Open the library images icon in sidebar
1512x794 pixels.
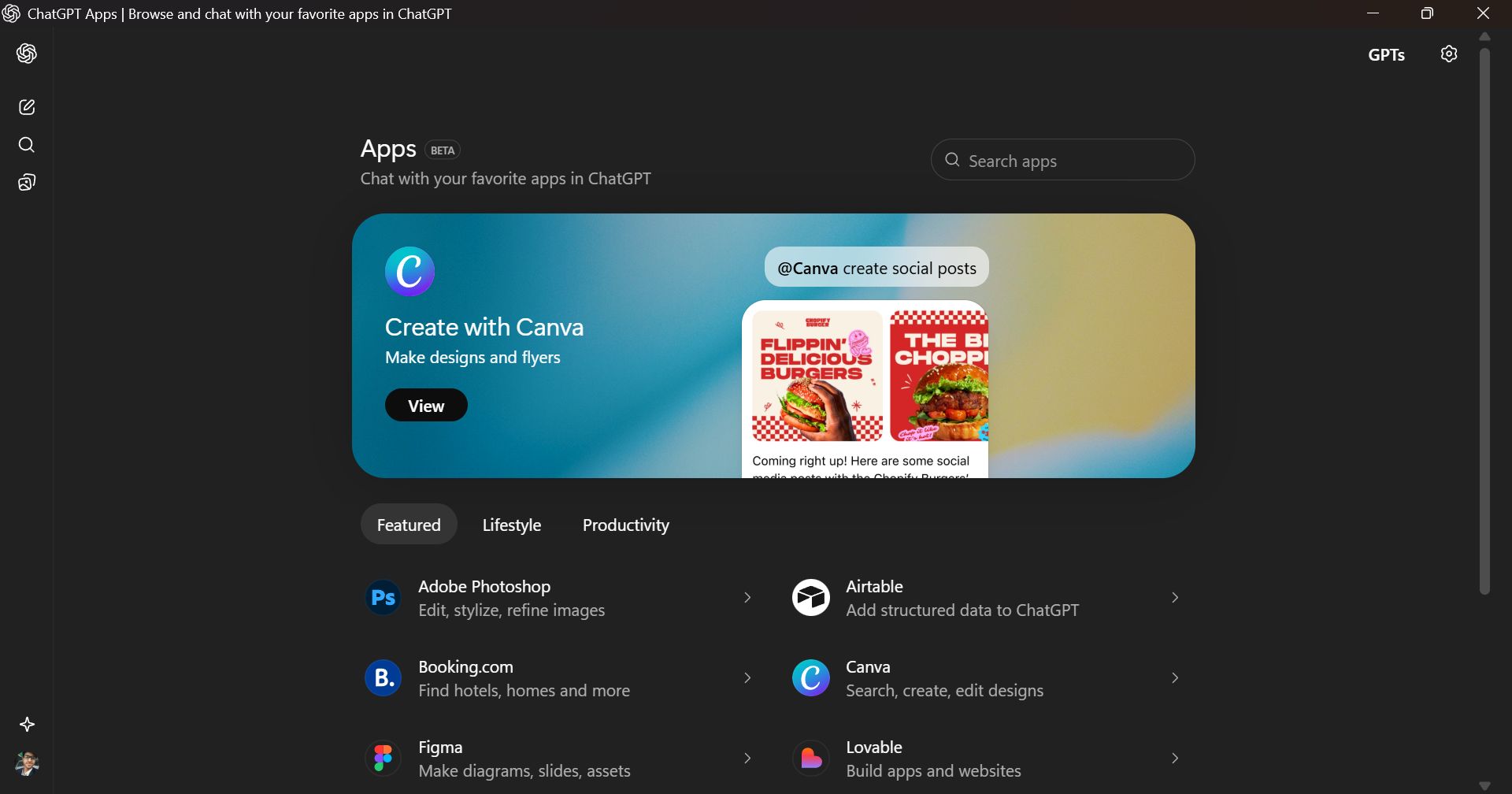click(x=27, y=183)
